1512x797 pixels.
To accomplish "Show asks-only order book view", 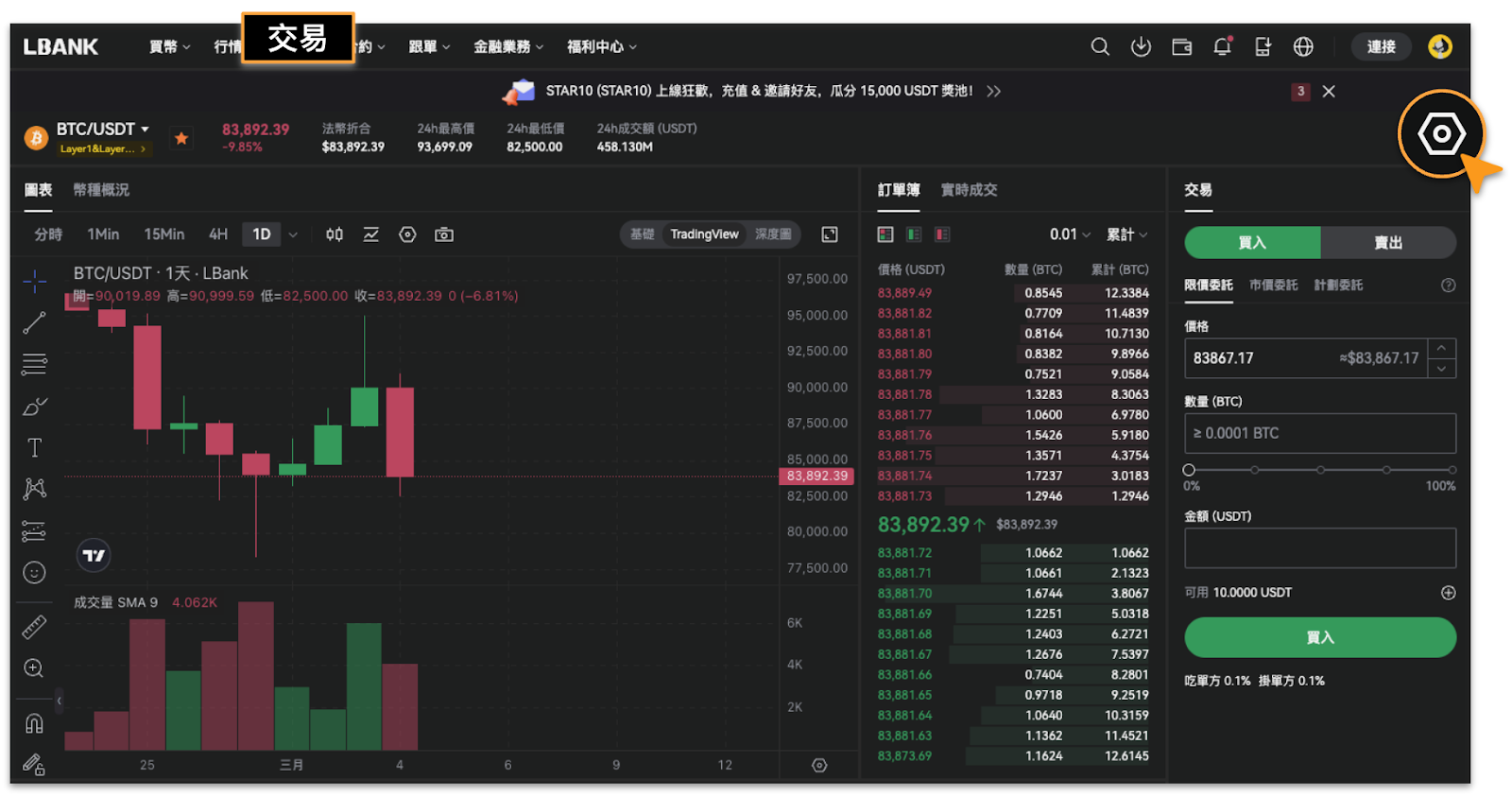I will click(942, 234).
